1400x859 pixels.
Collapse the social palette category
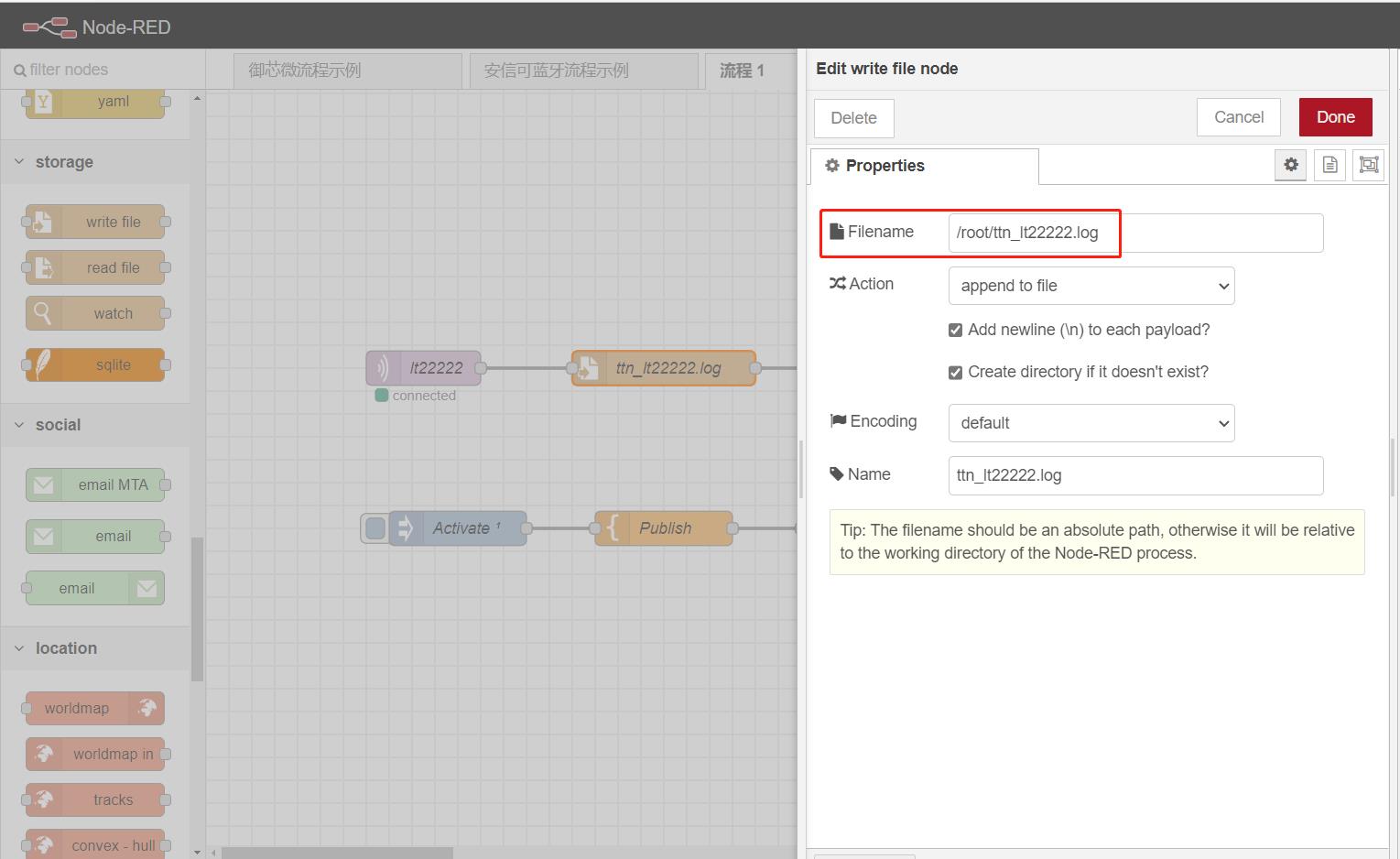click(x=95, y=425)
